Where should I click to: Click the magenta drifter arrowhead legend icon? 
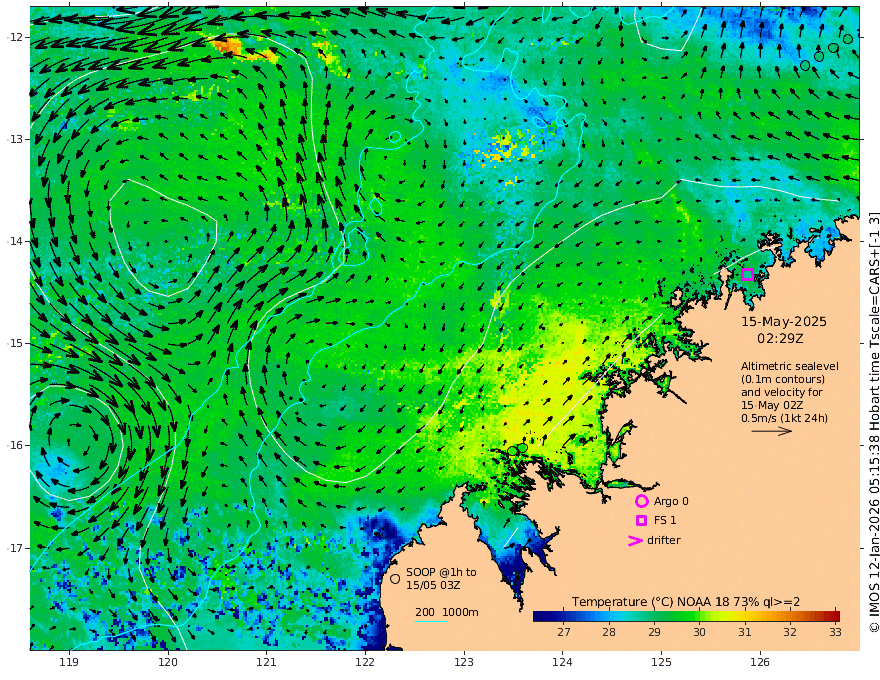click(635, 540)
